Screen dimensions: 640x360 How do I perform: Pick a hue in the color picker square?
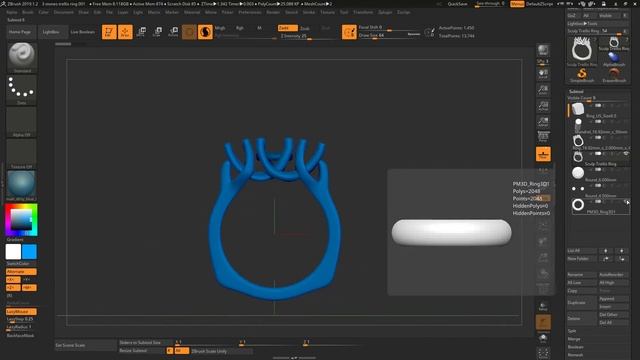(21, 220)
